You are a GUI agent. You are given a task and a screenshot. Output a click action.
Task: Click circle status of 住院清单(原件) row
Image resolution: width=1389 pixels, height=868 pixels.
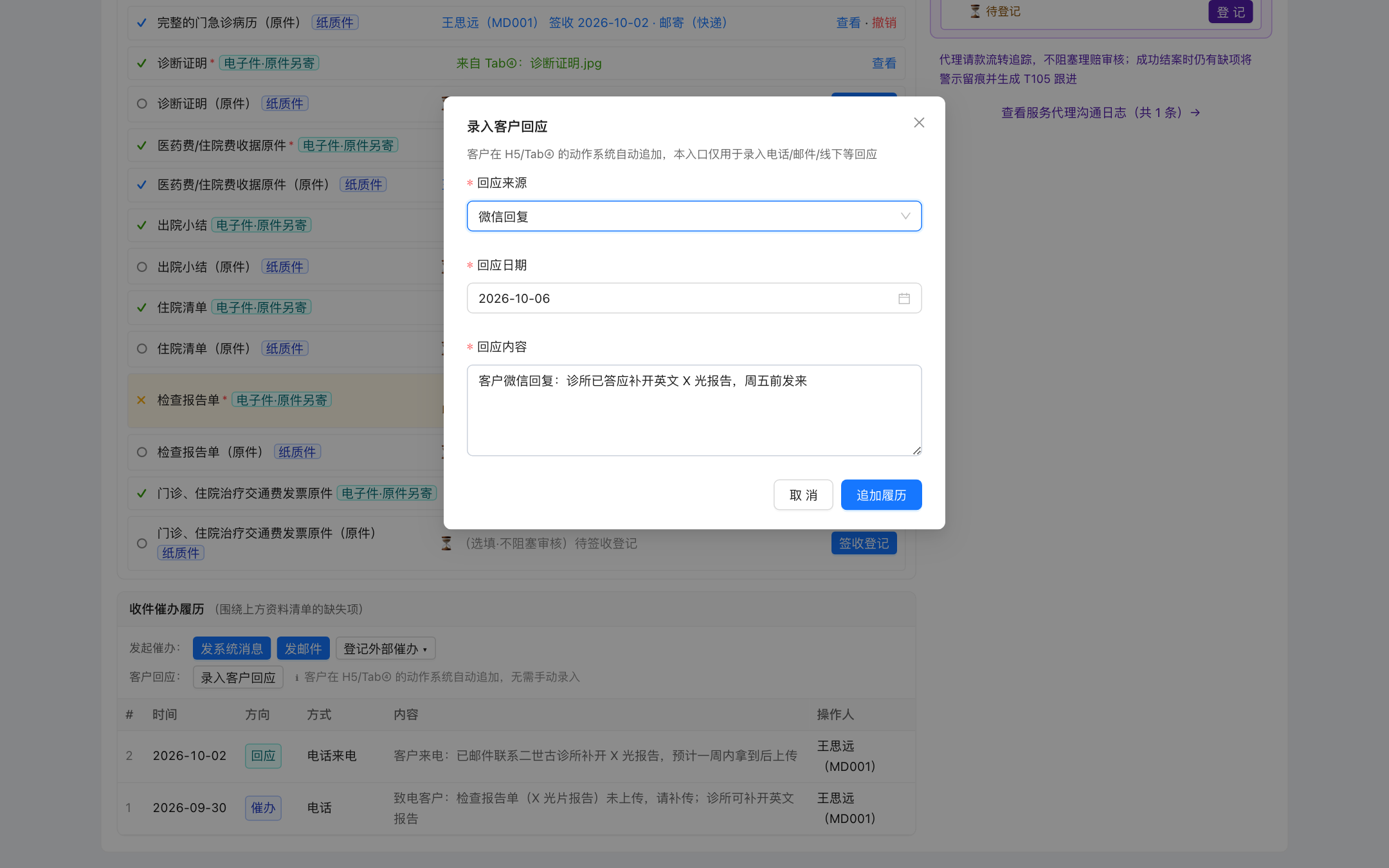coord(142,348)
